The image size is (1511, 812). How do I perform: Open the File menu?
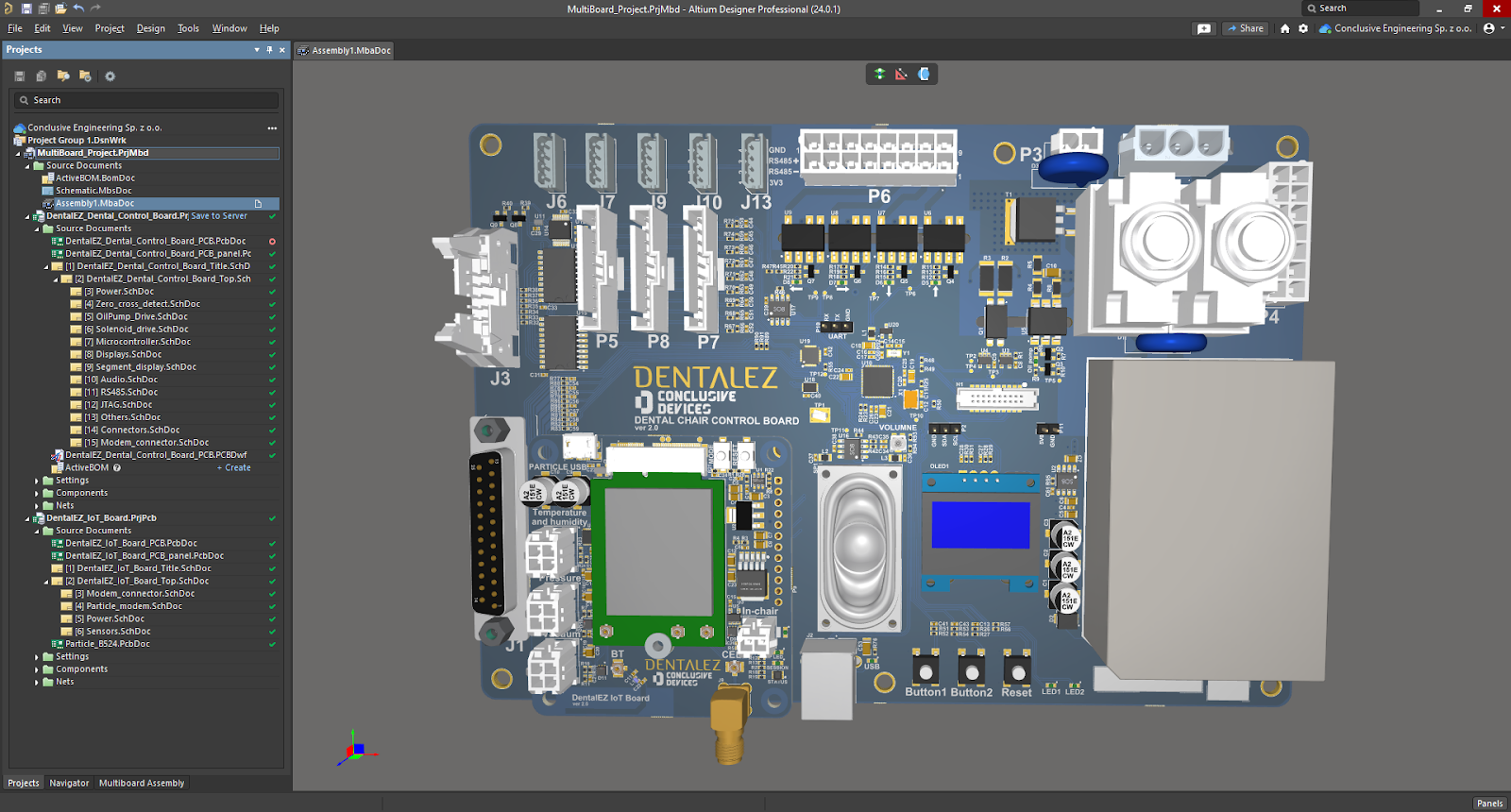(x=15, y=28)
